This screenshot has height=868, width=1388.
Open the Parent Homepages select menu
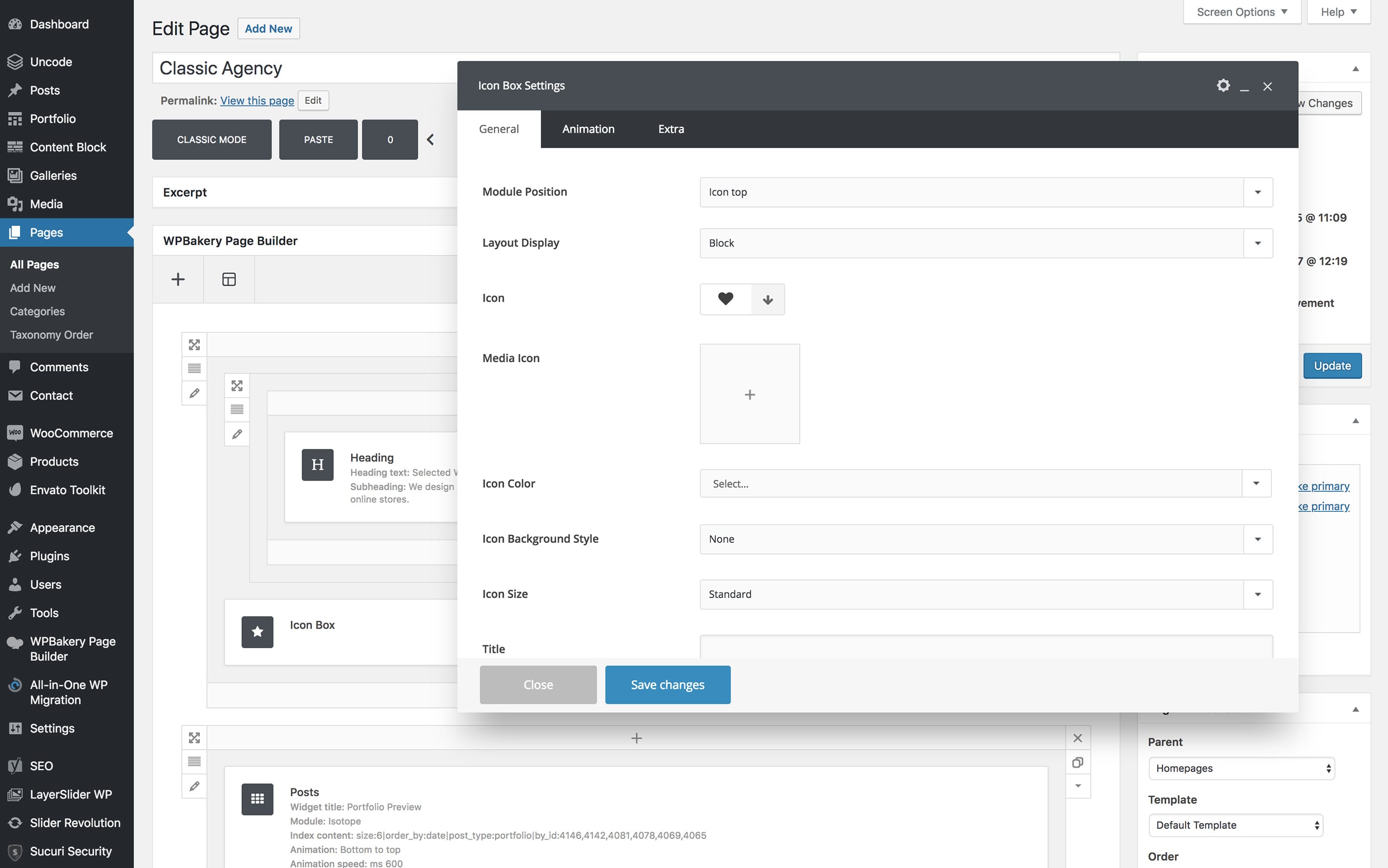click(x=1241, y=768)
